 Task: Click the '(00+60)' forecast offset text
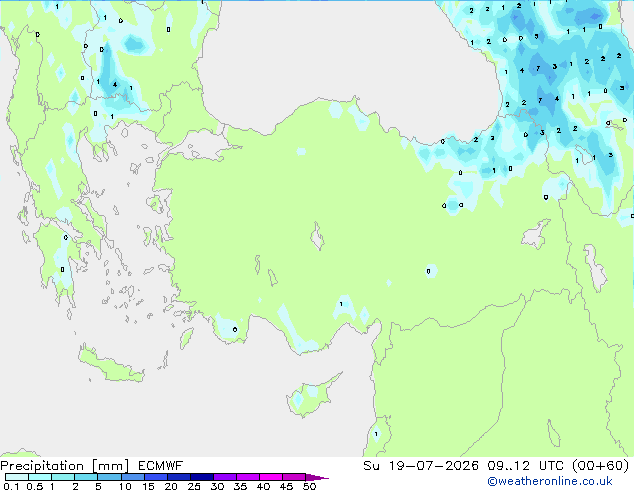[x=601, y=466]
